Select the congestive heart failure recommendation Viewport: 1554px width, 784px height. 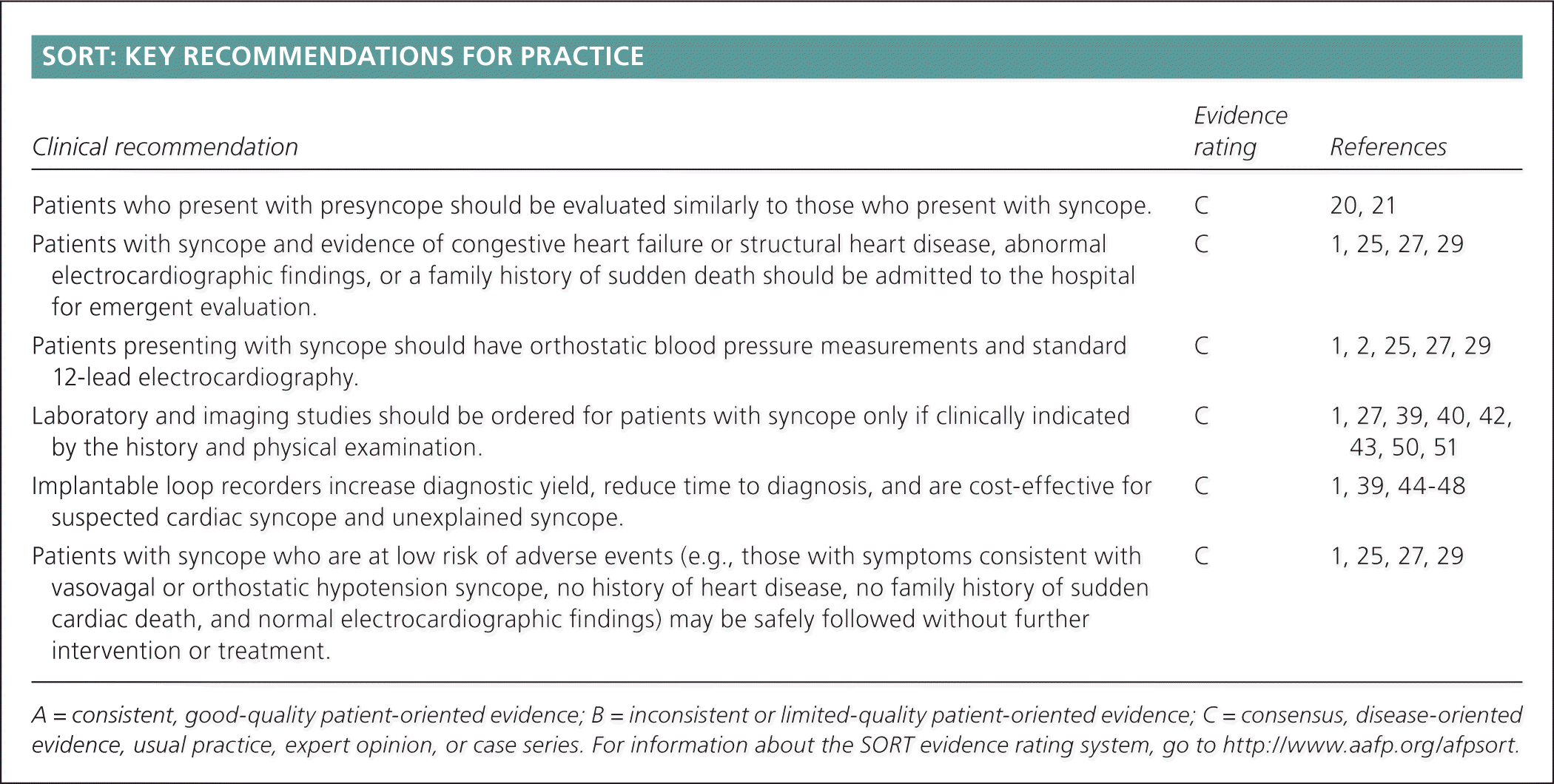[584, 275]
